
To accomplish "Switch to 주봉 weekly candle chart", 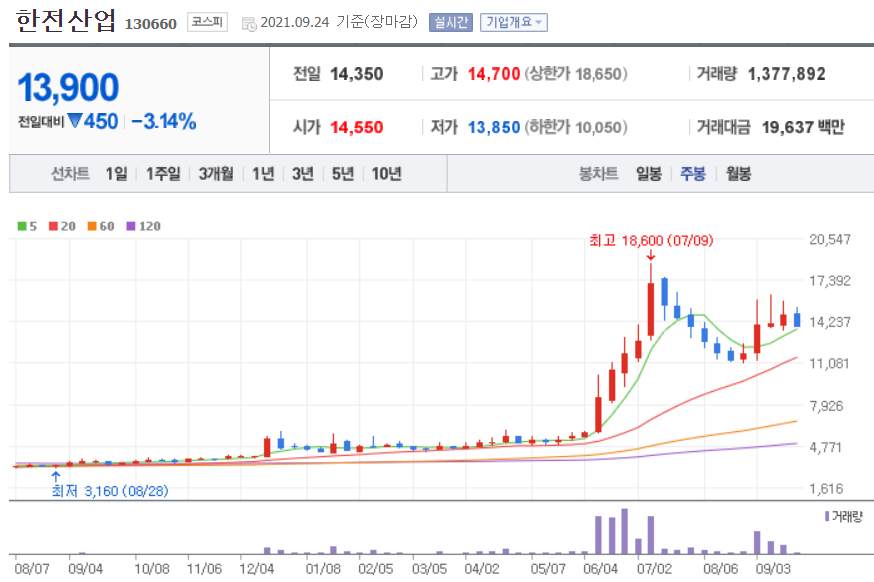I will coord(693,174).
